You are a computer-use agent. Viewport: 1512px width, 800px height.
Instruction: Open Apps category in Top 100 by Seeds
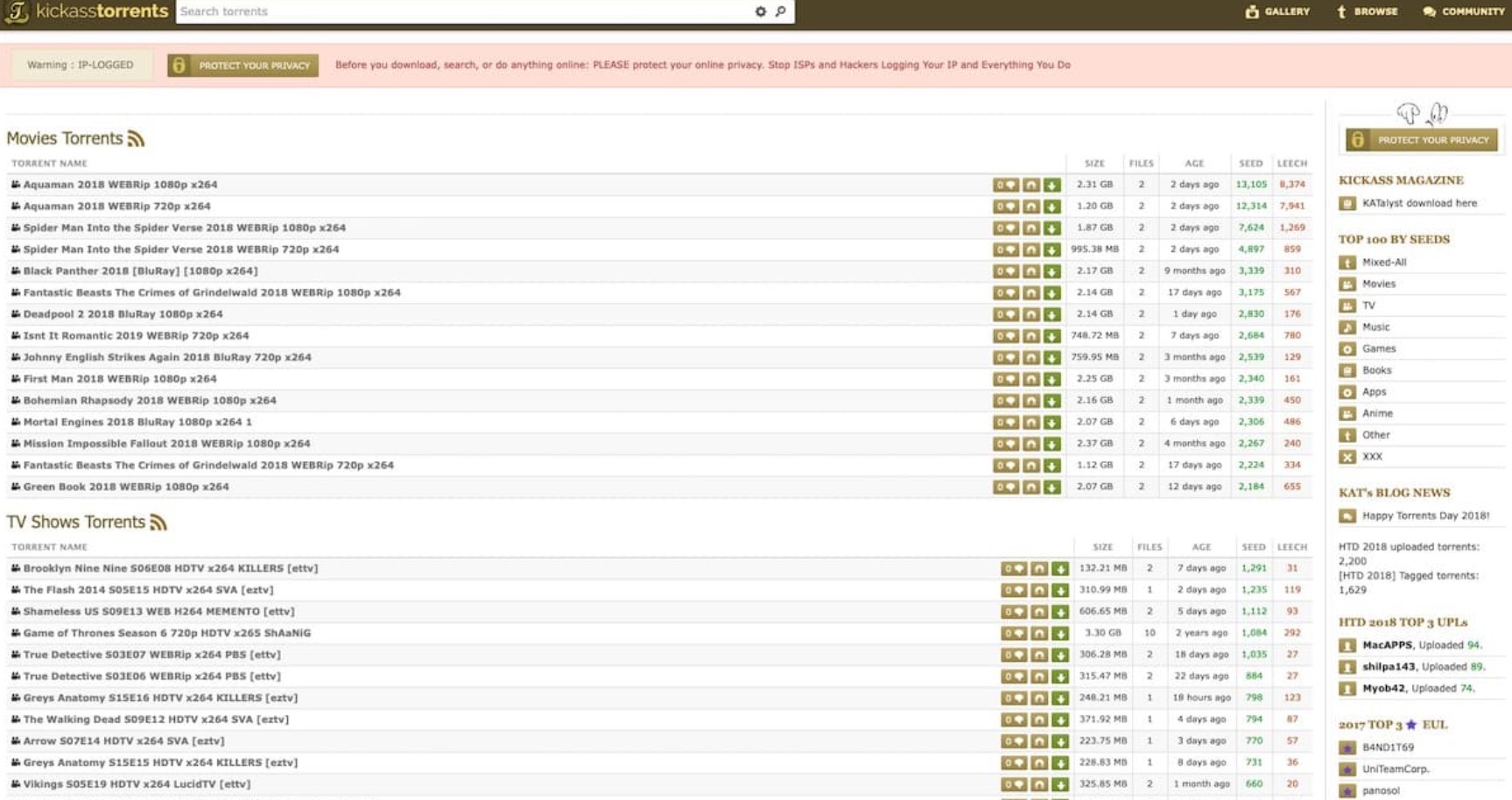point(1374,392)
